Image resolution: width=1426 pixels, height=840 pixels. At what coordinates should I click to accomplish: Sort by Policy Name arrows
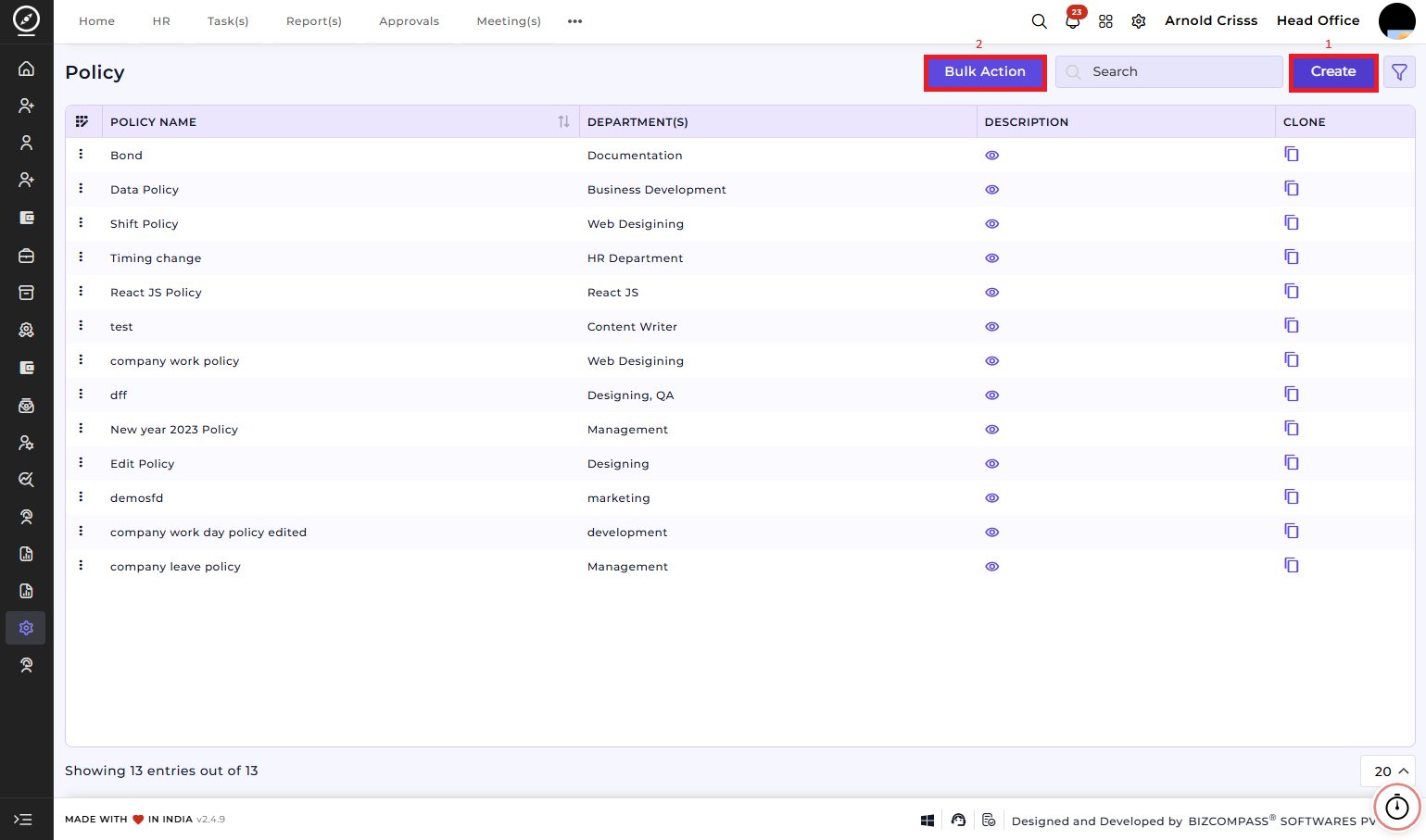563,121
